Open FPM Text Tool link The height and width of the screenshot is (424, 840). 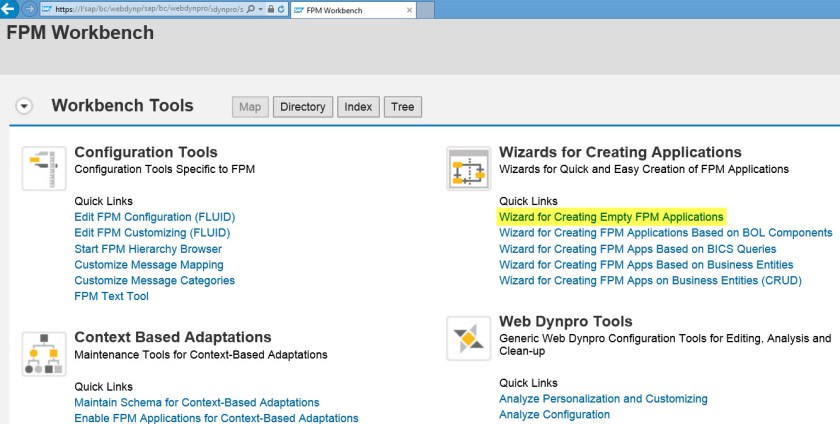point(111,296)
